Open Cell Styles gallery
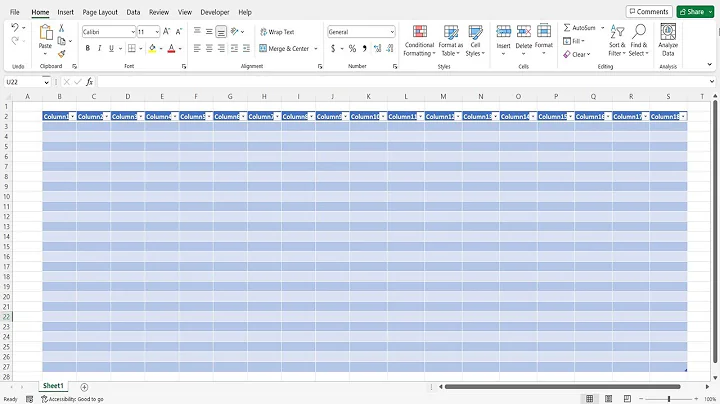The width and height of the screenshot is (720, 404). 475,41
